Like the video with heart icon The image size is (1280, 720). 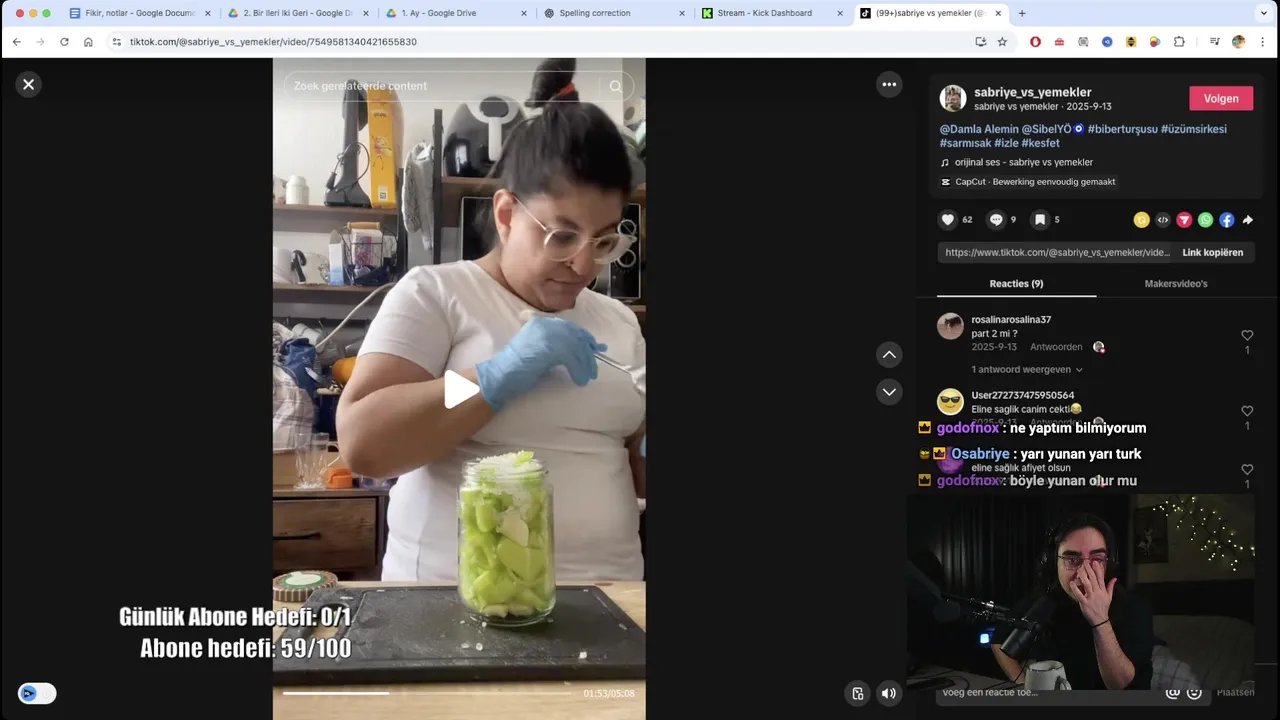pyautogui.click(x=947, y=220)
